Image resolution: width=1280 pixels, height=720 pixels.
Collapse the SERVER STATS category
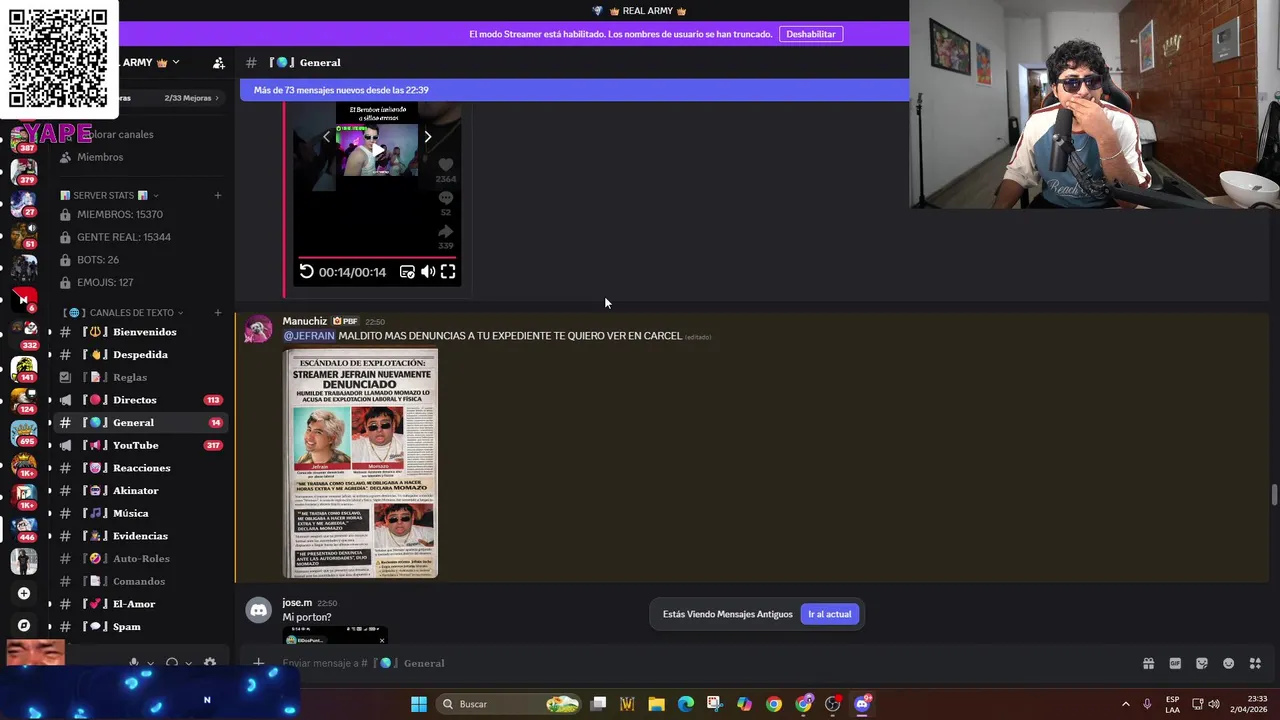(110, 195)
